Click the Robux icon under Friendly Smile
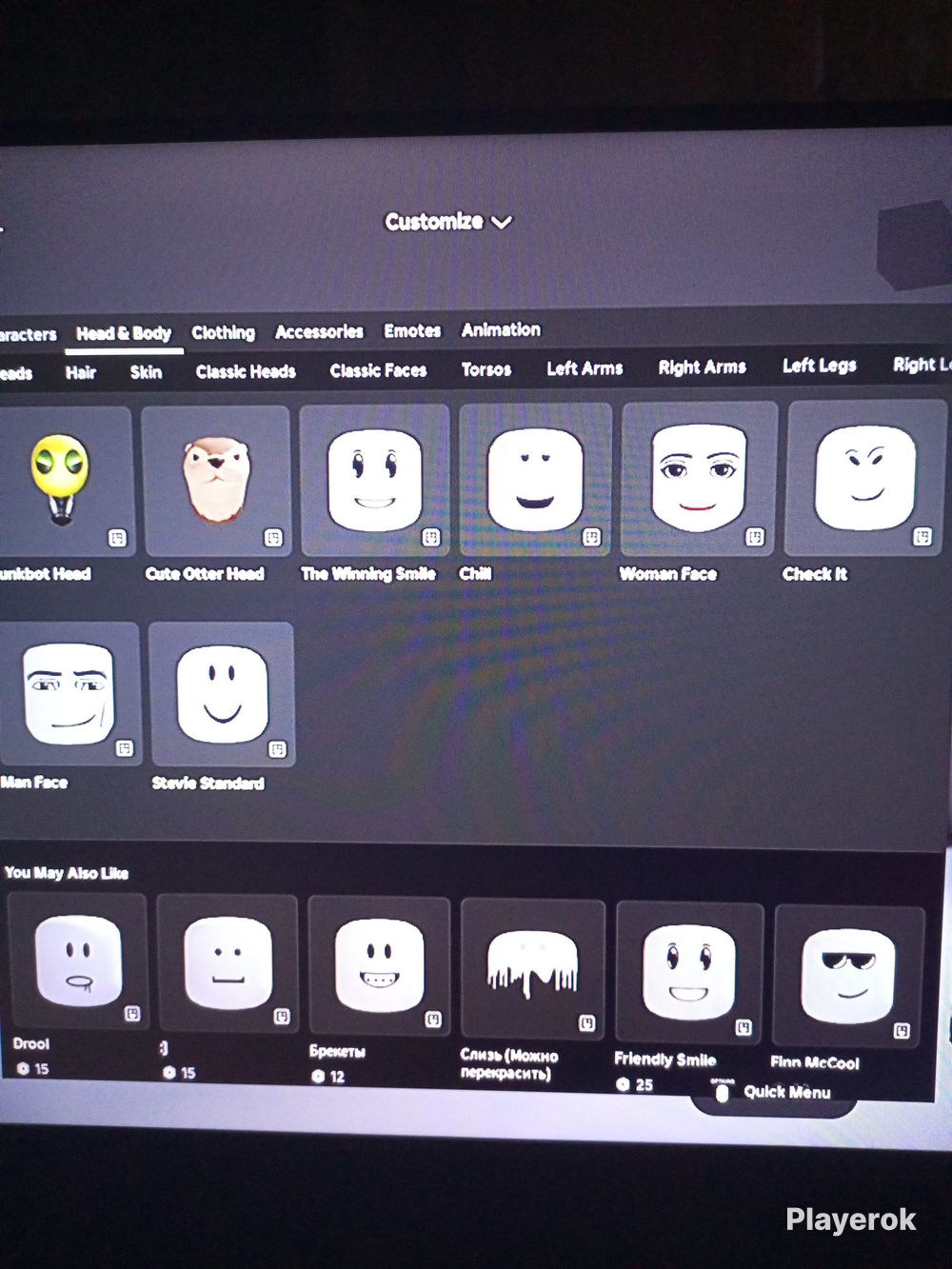The width and height of the screenshot is (952, 1269). [623, 1084]
